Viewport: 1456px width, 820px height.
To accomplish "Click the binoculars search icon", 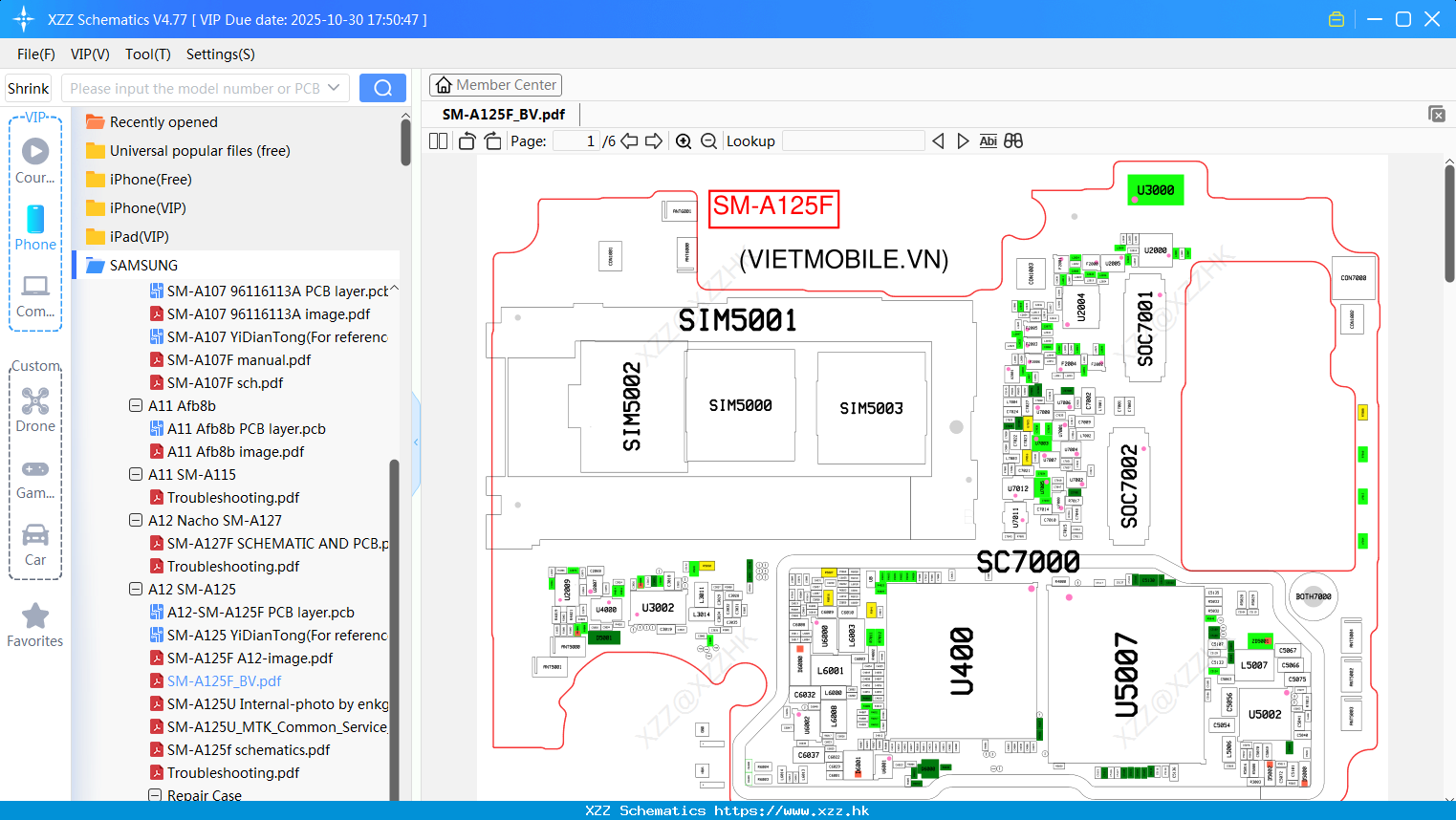I will [x=1013, y=140].
